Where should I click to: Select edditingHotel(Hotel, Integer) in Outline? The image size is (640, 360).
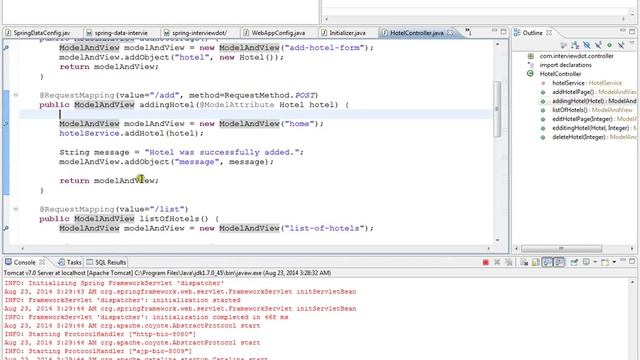tap(594, 128)
